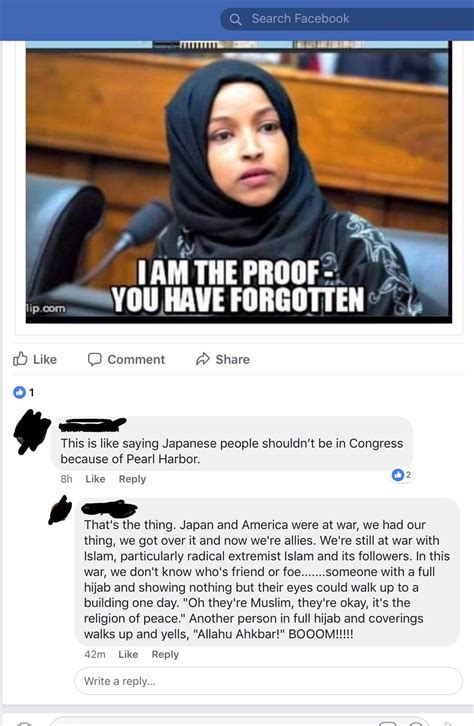Open the post's like reaction count

(x=24, y=393)
